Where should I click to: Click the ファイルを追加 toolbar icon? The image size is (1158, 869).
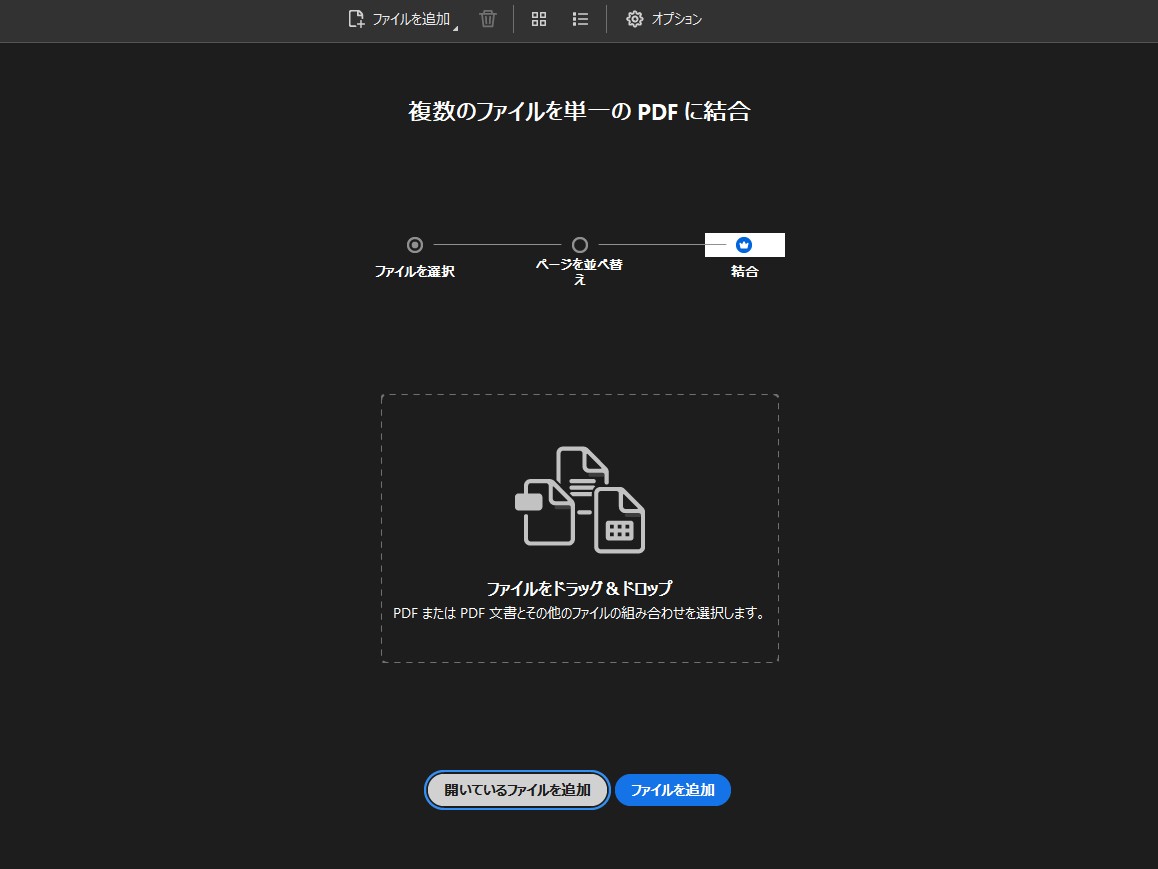356,18
